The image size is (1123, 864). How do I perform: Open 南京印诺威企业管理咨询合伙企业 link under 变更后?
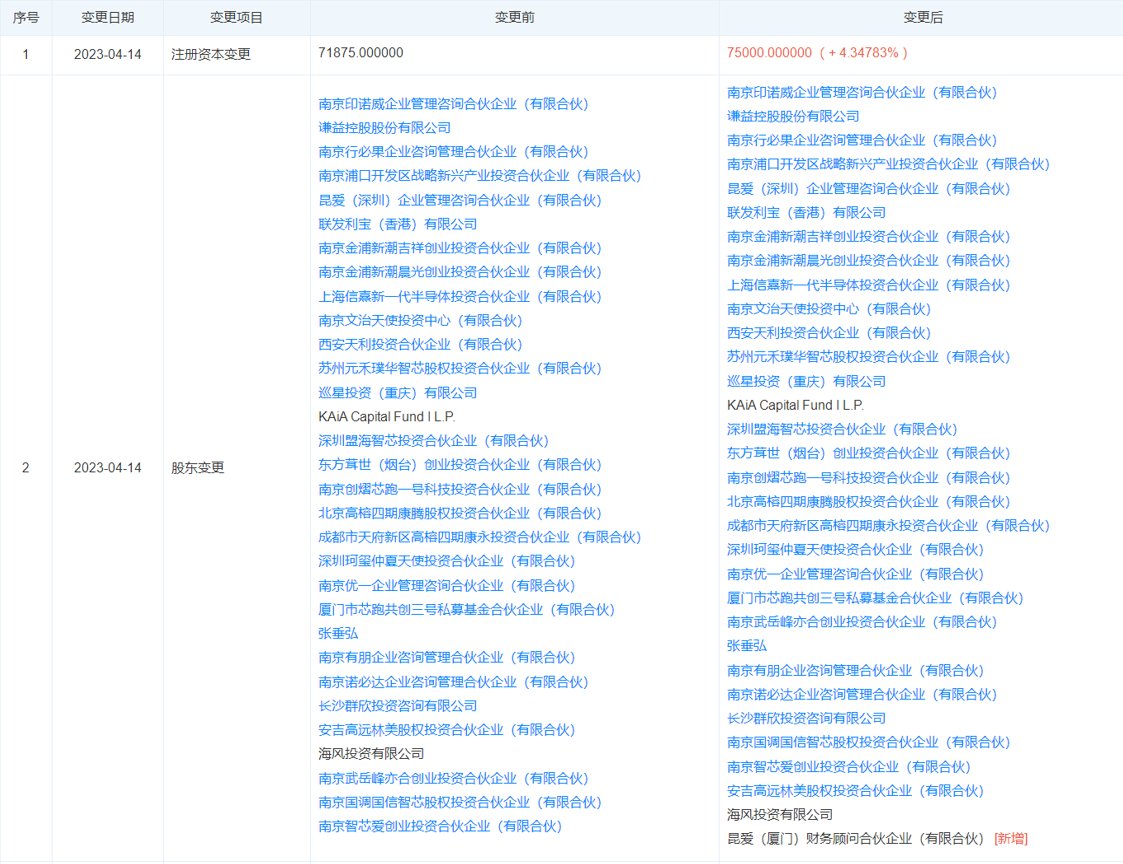click(862, 92)
